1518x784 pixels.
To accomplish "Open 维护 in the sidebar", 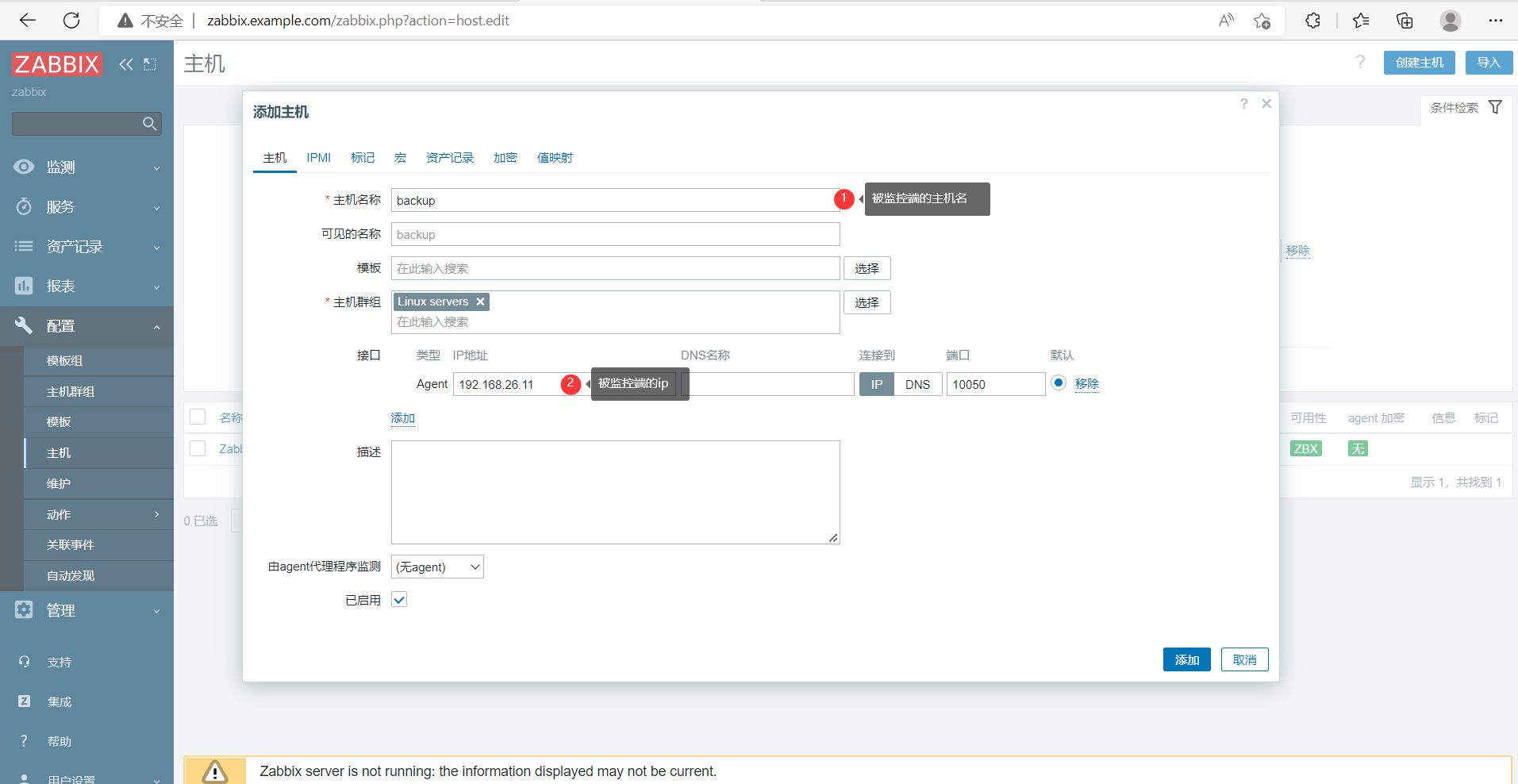I will 99,484.
